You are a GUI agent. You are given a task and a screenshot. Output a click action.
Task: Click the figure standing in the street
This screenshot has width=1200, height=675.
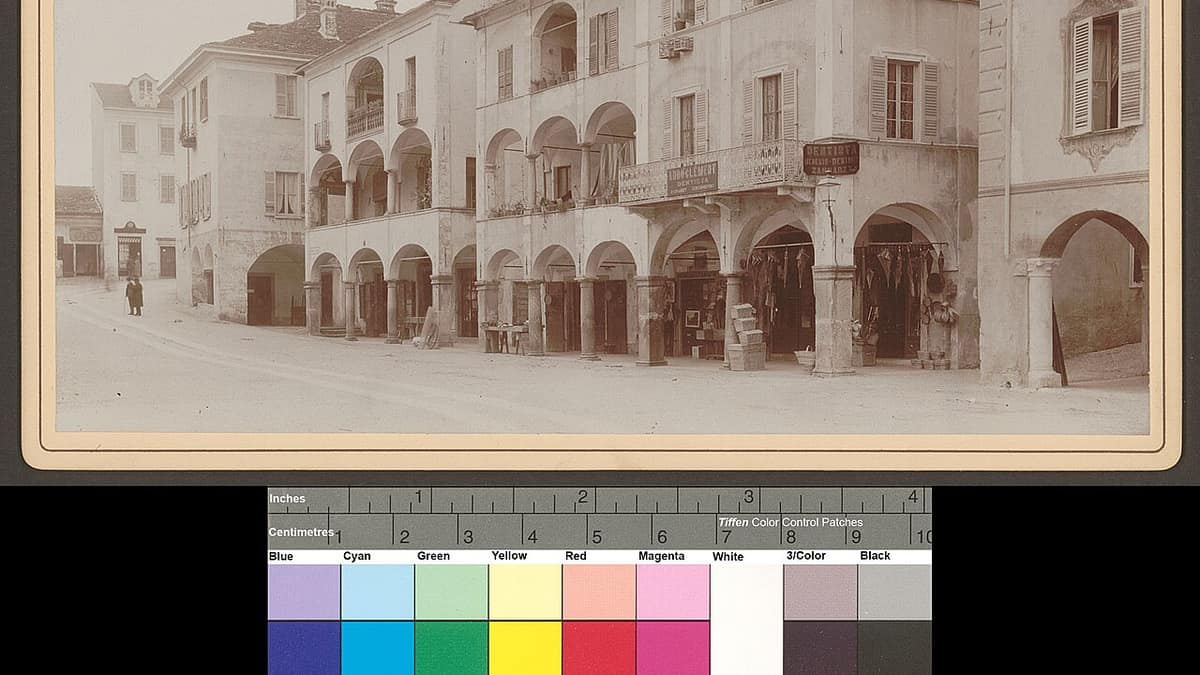[134, 296]
